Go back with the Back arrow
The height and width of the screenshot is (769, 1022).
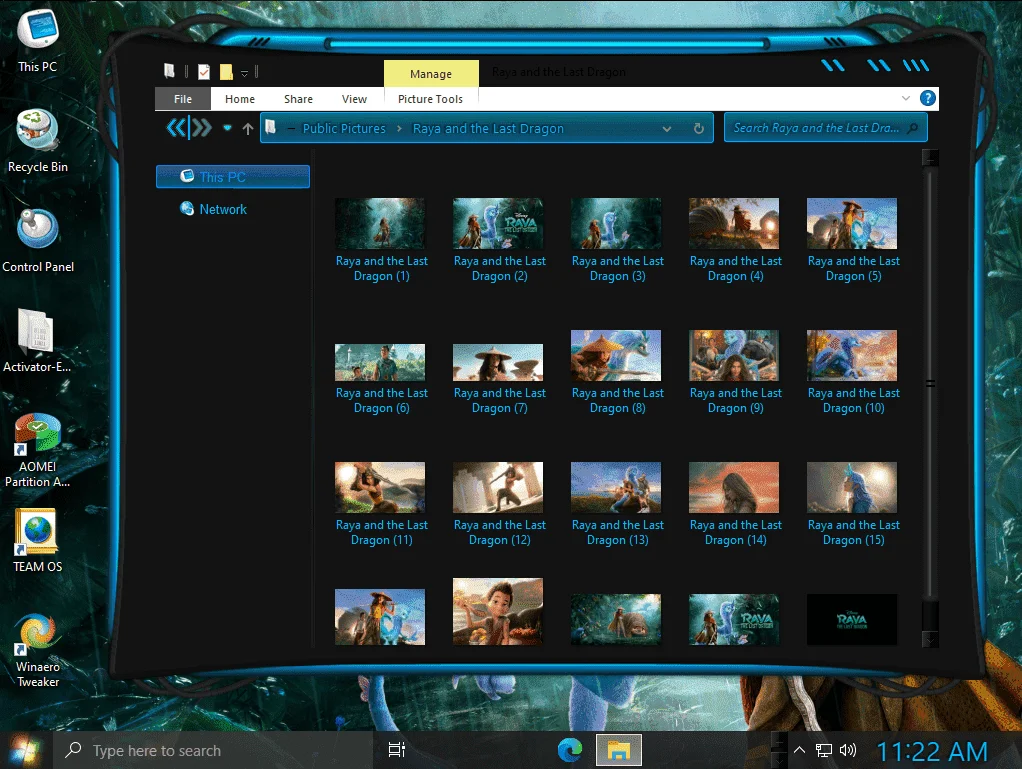[x=176, y=128]
